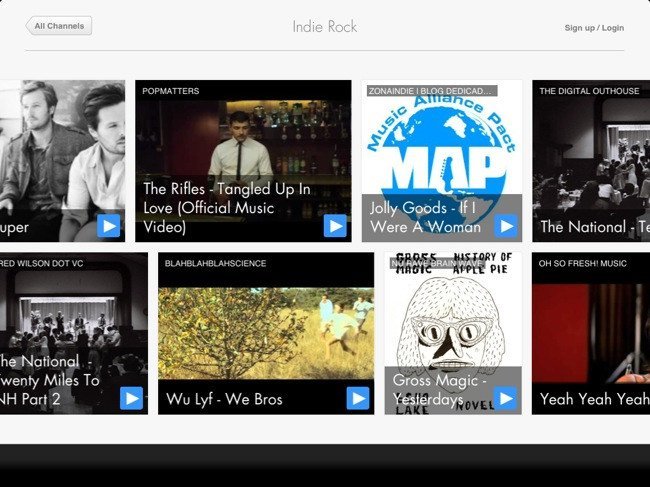Open the POPMATTERS source label
The width and height of the screenshot is (650, 487).
[170, 91]
